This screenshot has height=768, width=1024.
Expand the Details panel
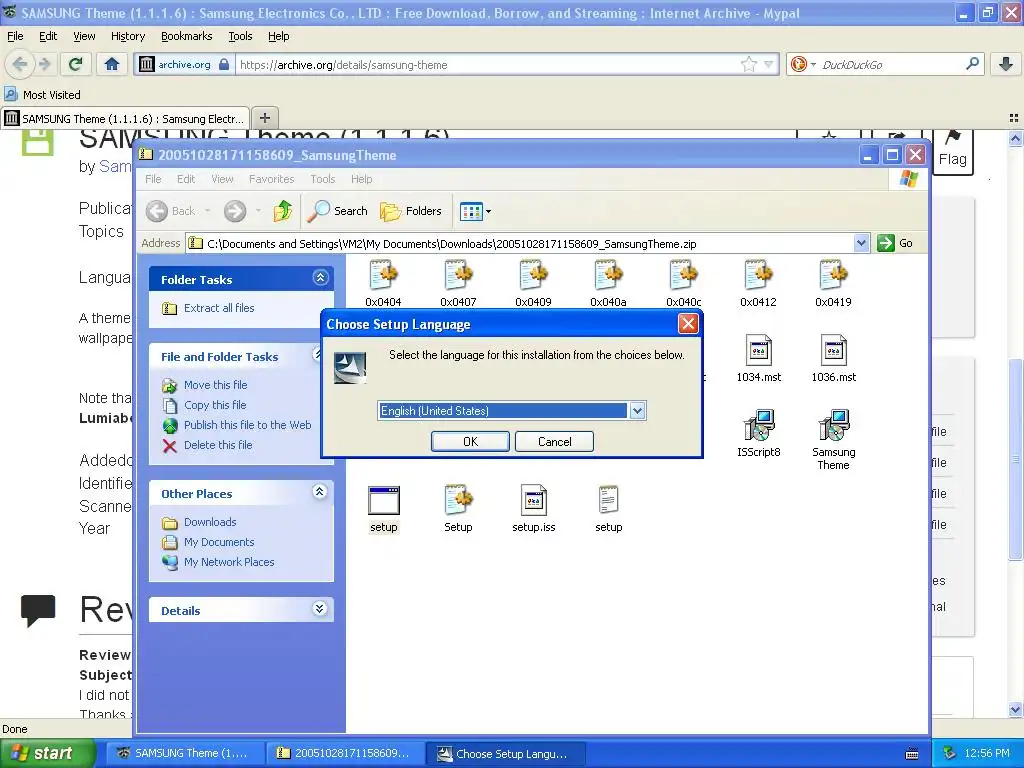pos(319,609)
